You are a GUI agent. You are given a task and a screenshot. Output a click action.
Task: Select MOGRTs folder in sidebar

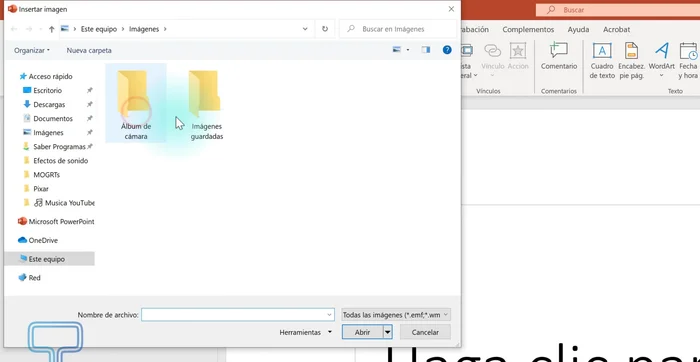[x=46, y=175]
